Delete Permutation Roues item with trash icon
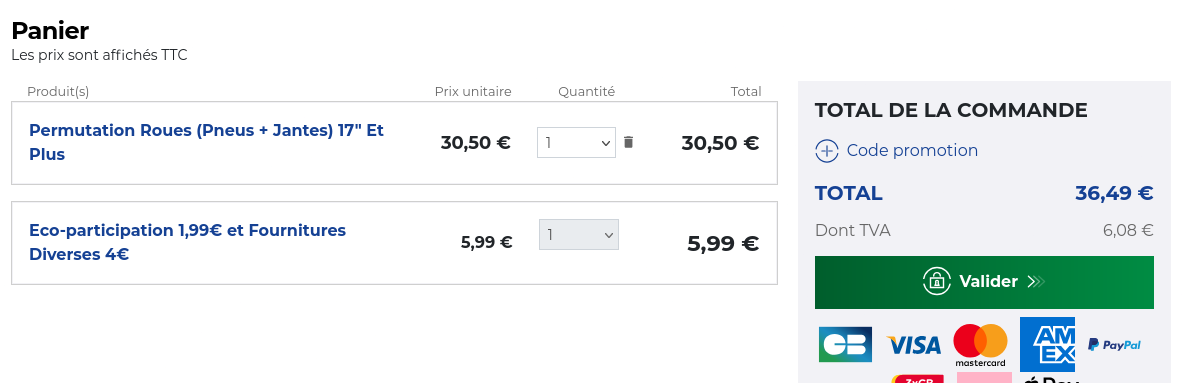This screenshot has width=1195, height=383. (628, 142)
